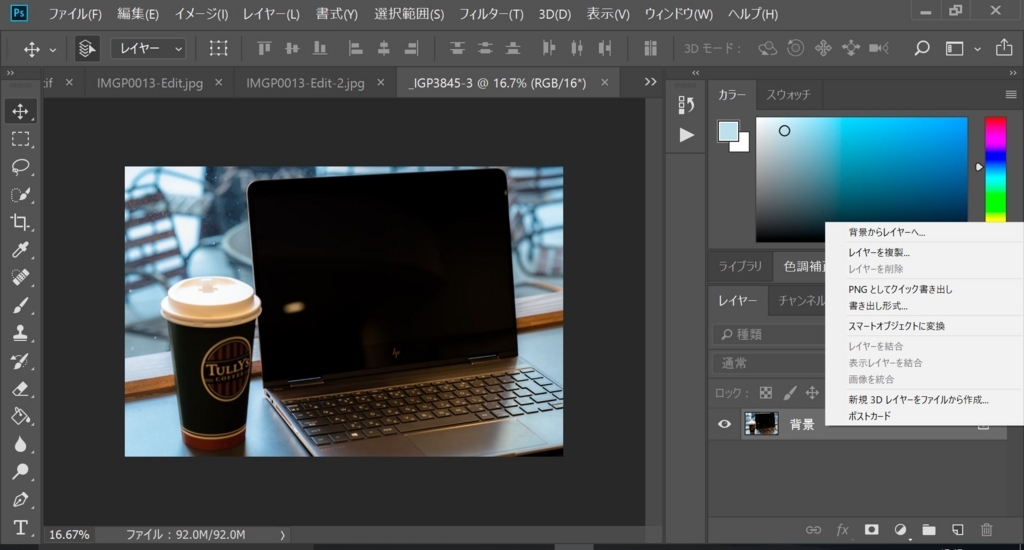Select the Pen tool

tap(20, 500)
